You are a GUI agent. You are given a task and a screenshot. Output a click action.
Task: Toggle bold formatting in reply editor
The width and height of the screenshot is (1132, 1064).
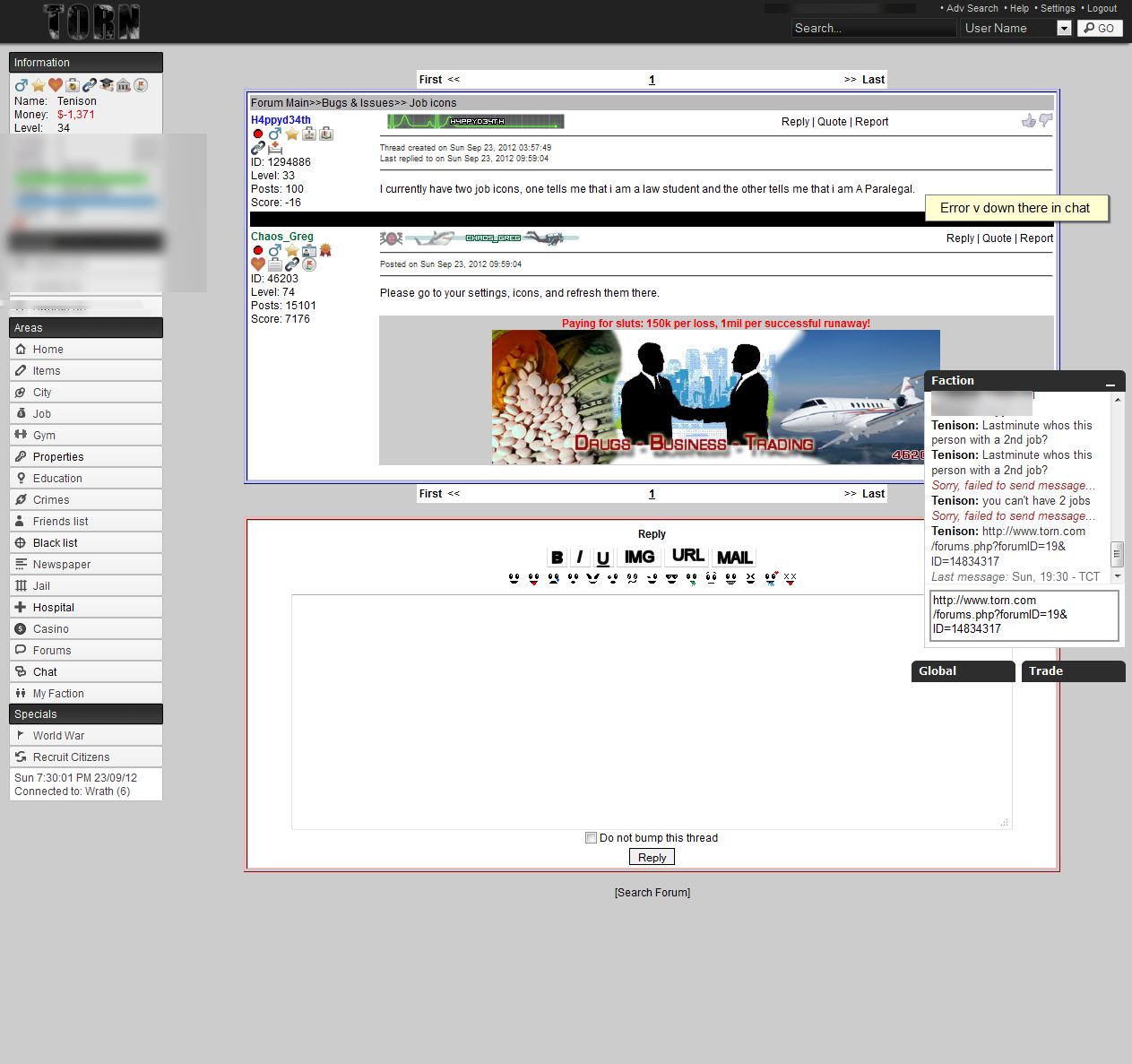[557, 558]
